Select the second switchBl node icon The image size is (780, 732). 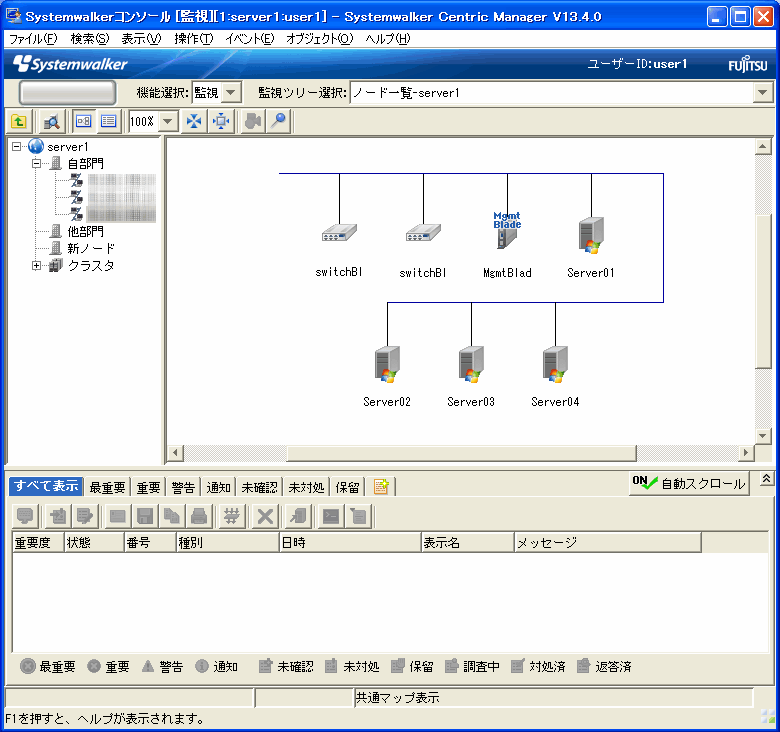coord(423,232)
